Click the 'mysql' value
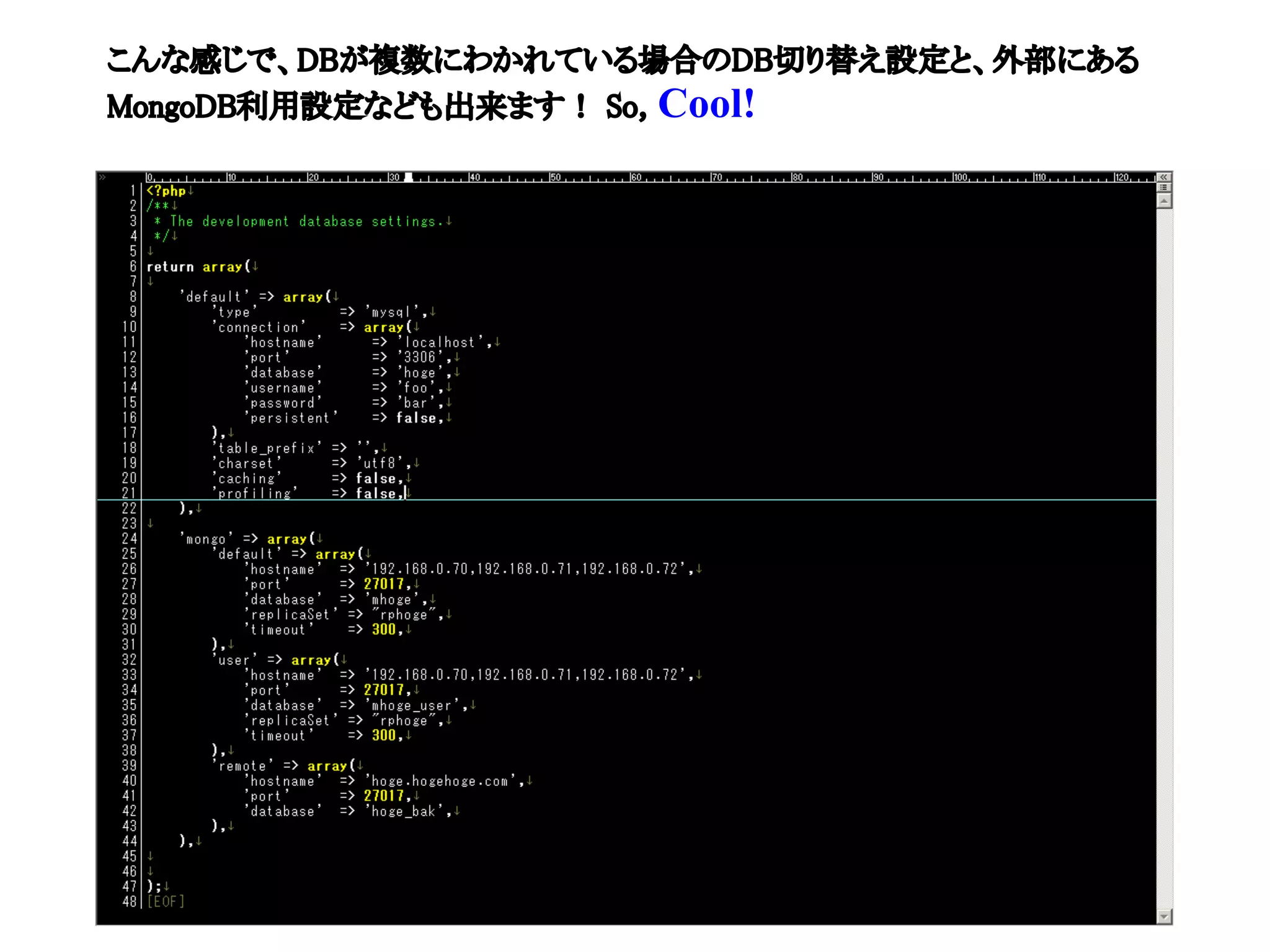The image size is (1270, 952). [392, 312]
